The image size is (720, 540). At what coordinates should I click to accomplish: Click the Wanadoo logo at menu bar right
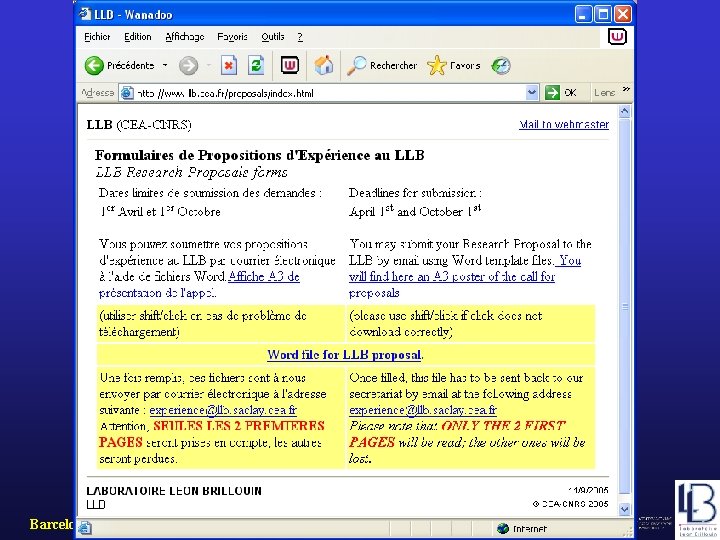pos(617,37)
